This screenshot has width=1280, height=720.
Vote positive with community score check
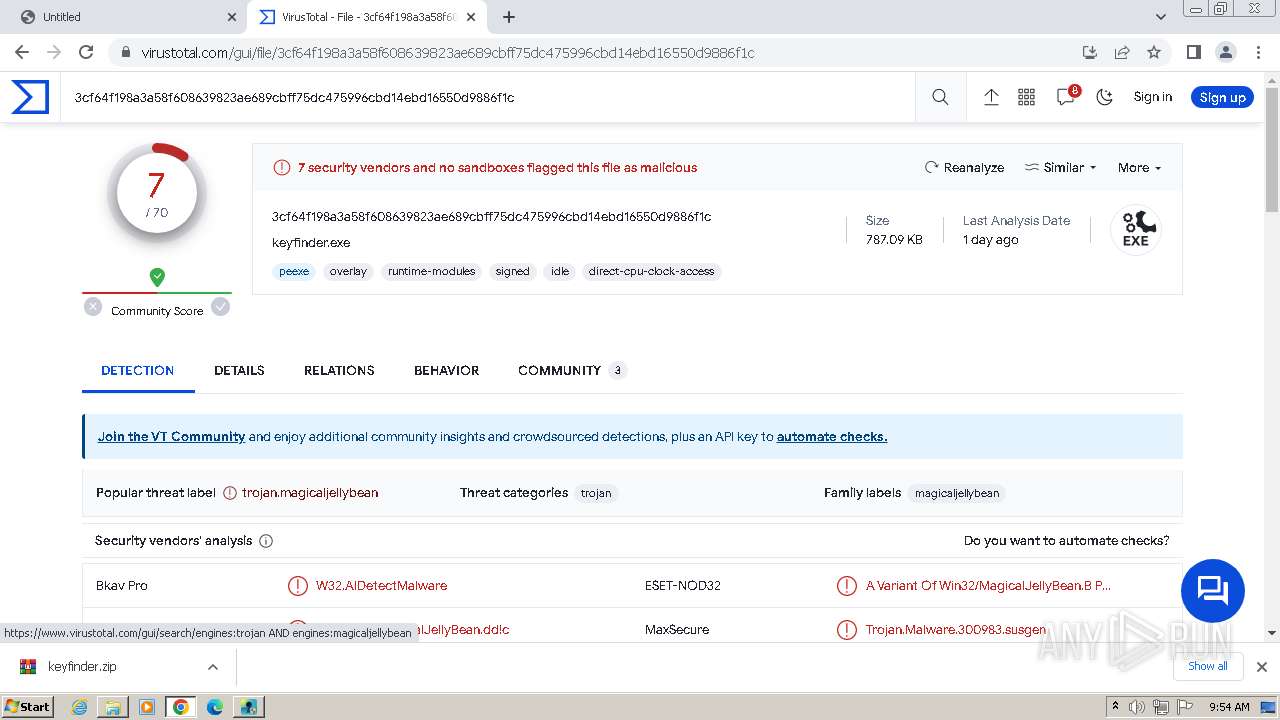click(x=221, y=307)
